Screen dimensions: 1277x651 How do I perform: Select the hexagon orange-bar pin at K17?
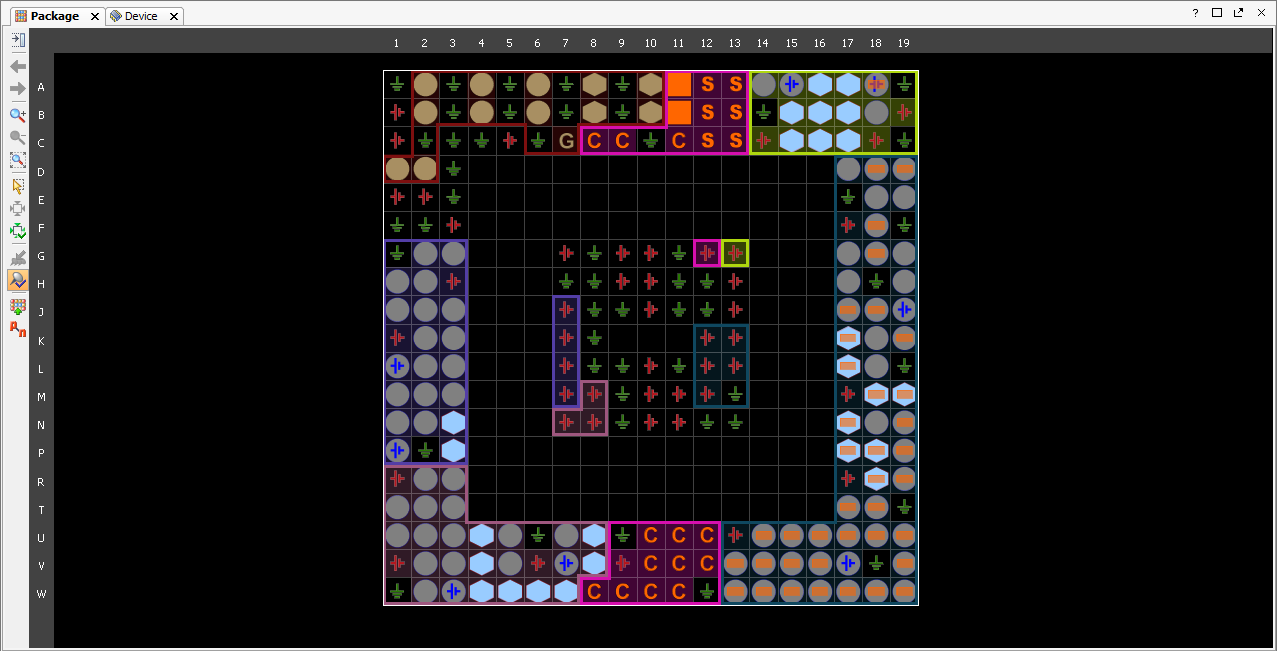[848, 338]
